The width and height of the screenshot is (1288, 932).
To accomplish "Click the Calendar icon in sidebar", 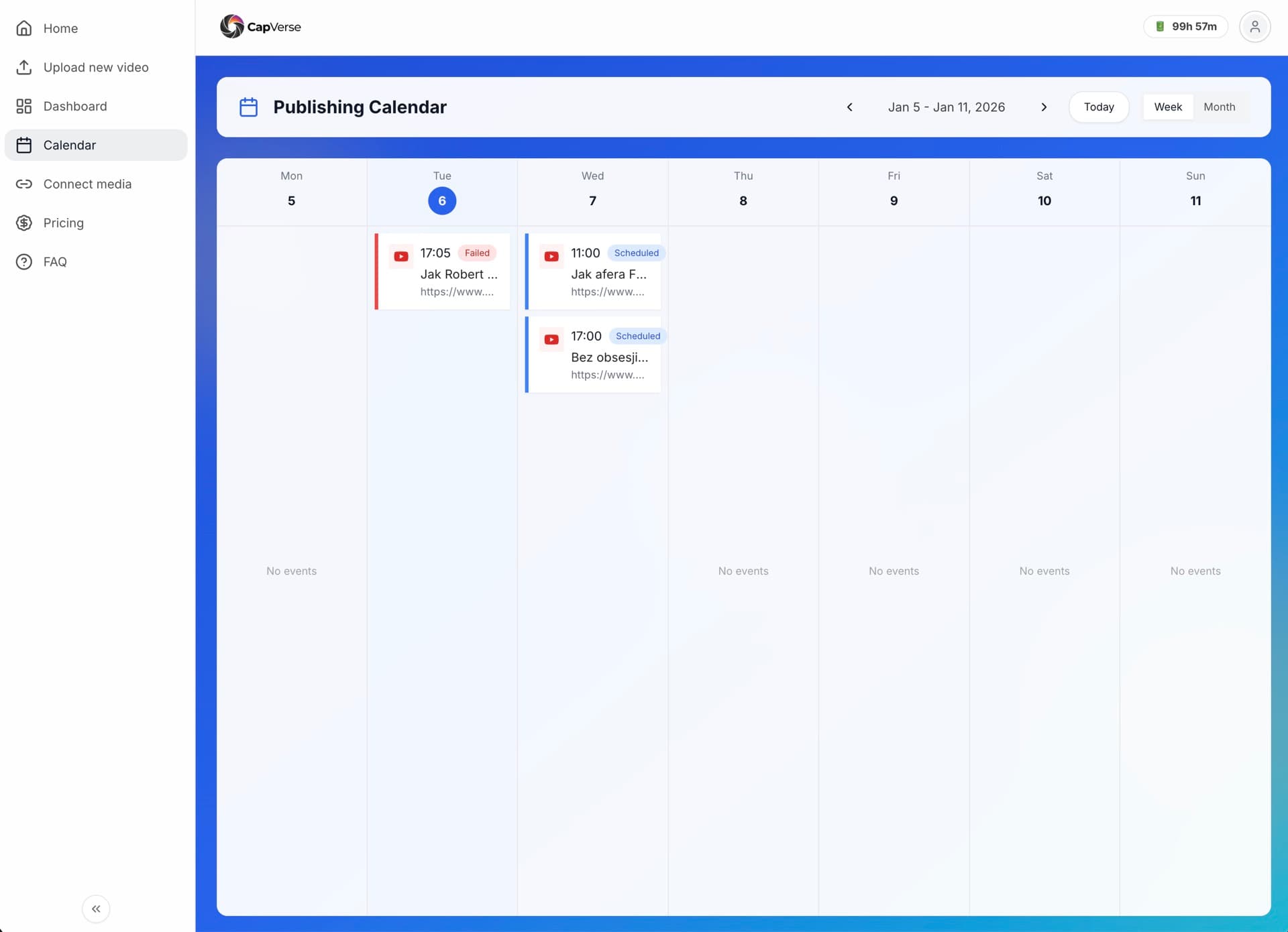I will [x=23, y=145].
